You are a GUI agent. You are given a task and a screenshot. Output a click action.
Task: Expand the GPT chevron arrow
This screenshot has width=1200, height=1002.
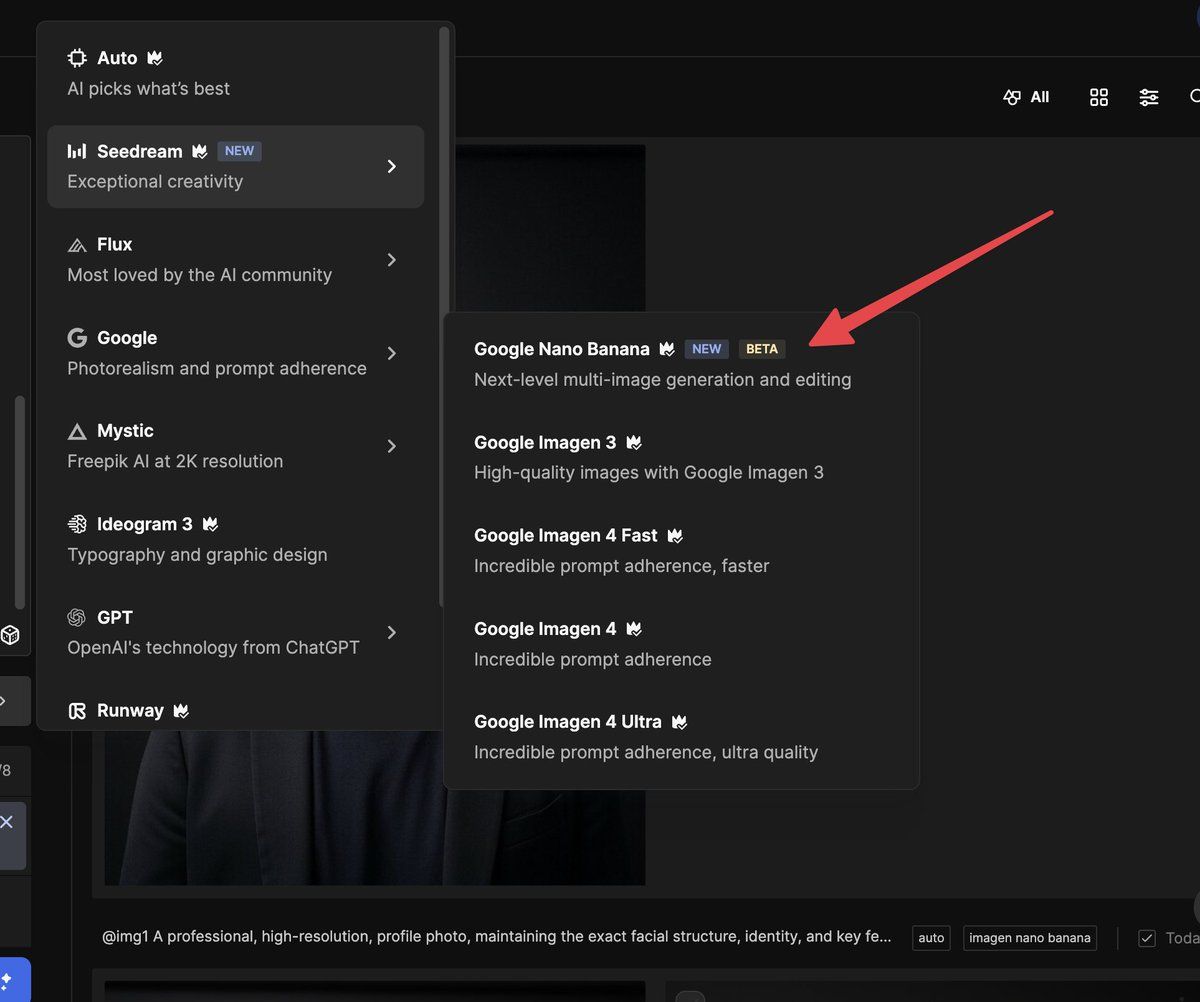pyautogui.click(x=392, y=632)
